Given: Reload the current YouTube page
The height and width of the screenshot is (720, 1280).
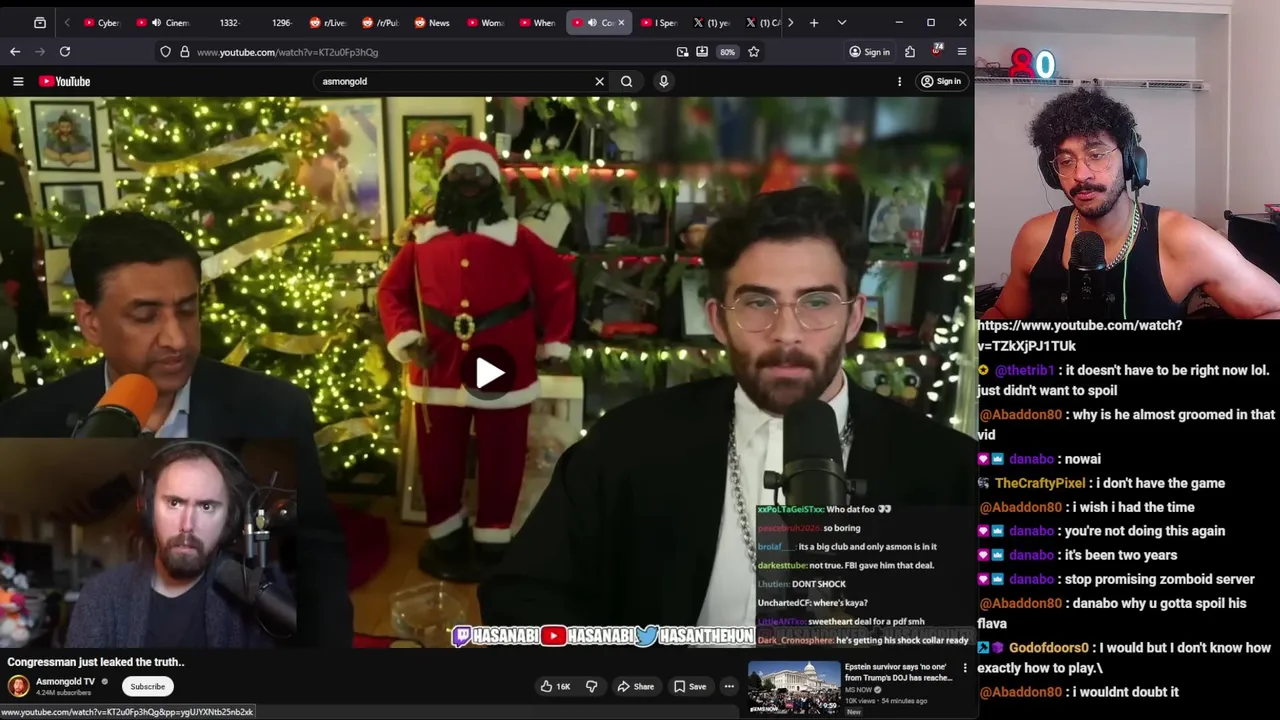Looking at the screenshot, I should 65,52.
